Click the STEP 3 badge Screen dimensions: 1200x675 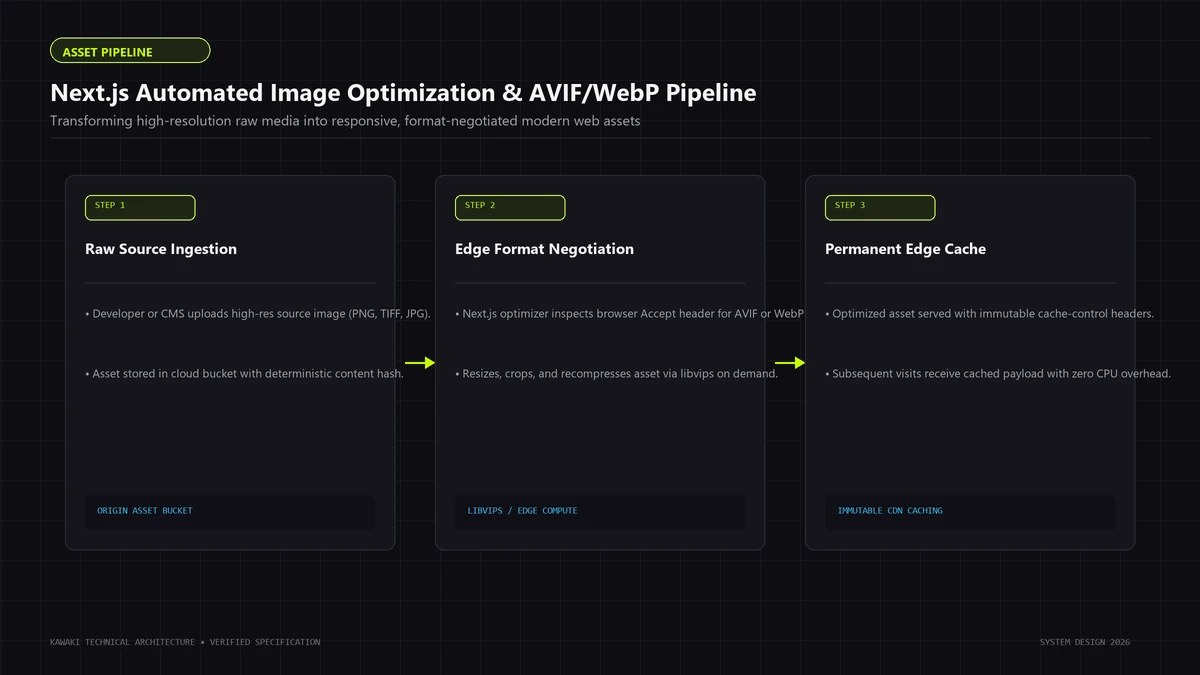click(x=880, y=207)
